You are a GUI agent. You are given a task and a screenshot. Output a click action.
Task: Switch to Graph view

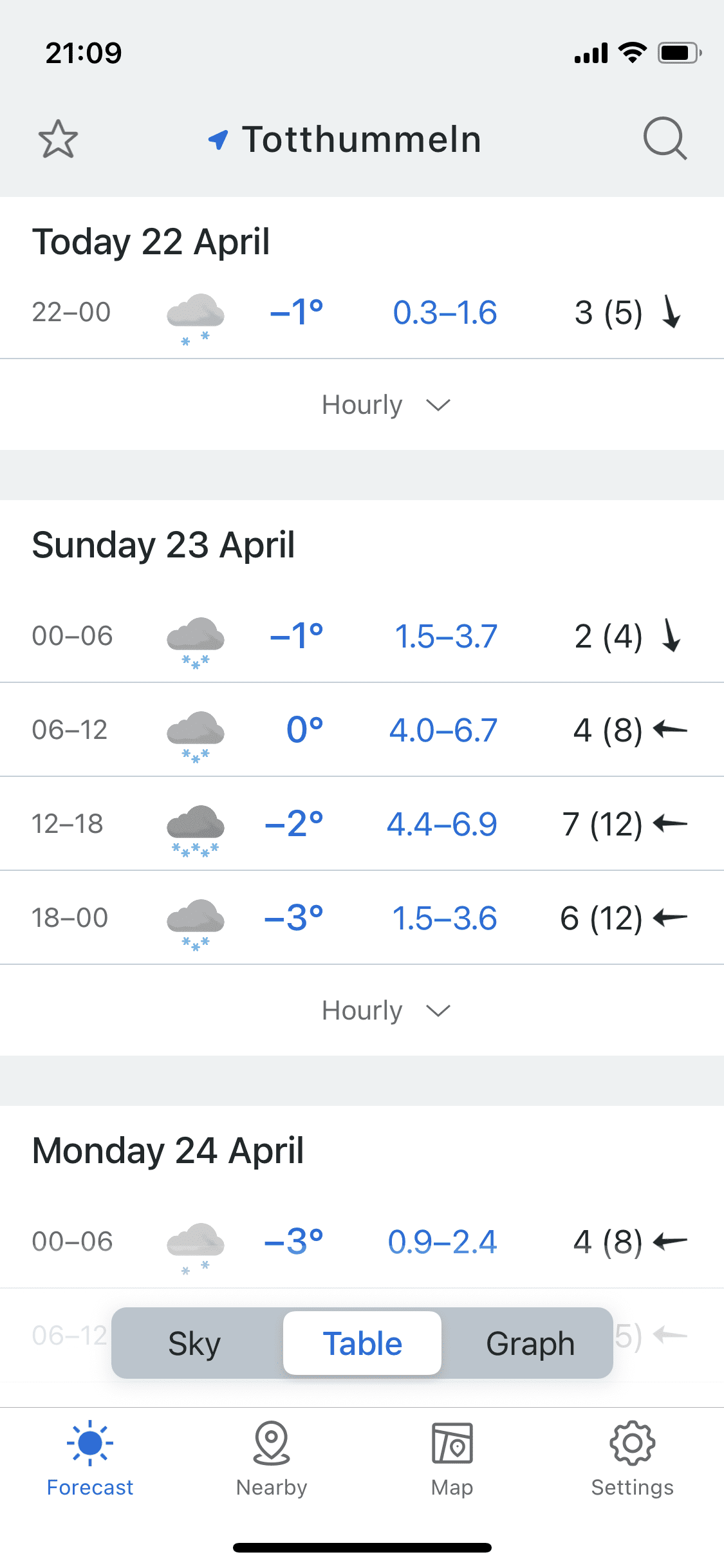530,1343
